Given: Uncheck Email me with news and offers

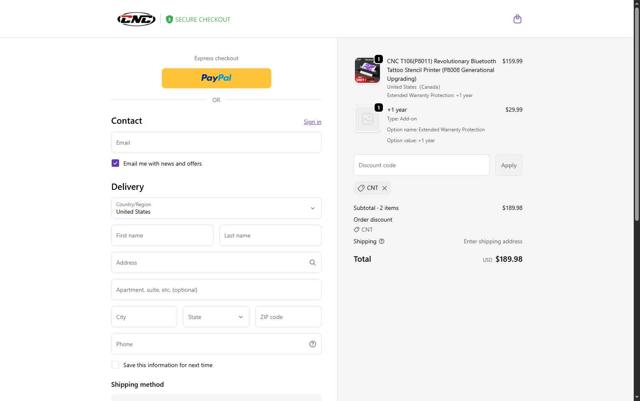Looking at the screenshot, I should click(x=116, y=163).
